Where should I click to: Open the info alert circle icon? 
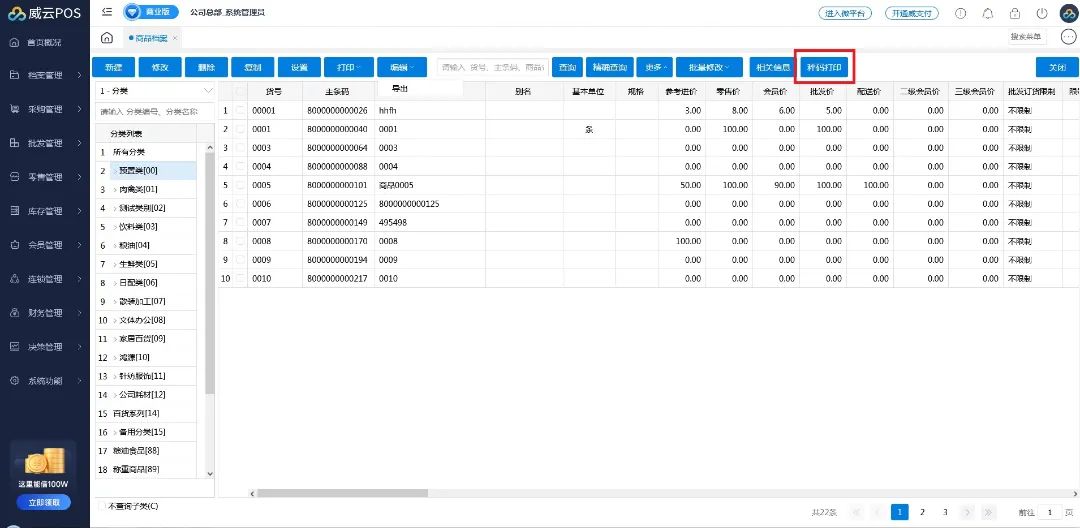[x=961, y=14]
